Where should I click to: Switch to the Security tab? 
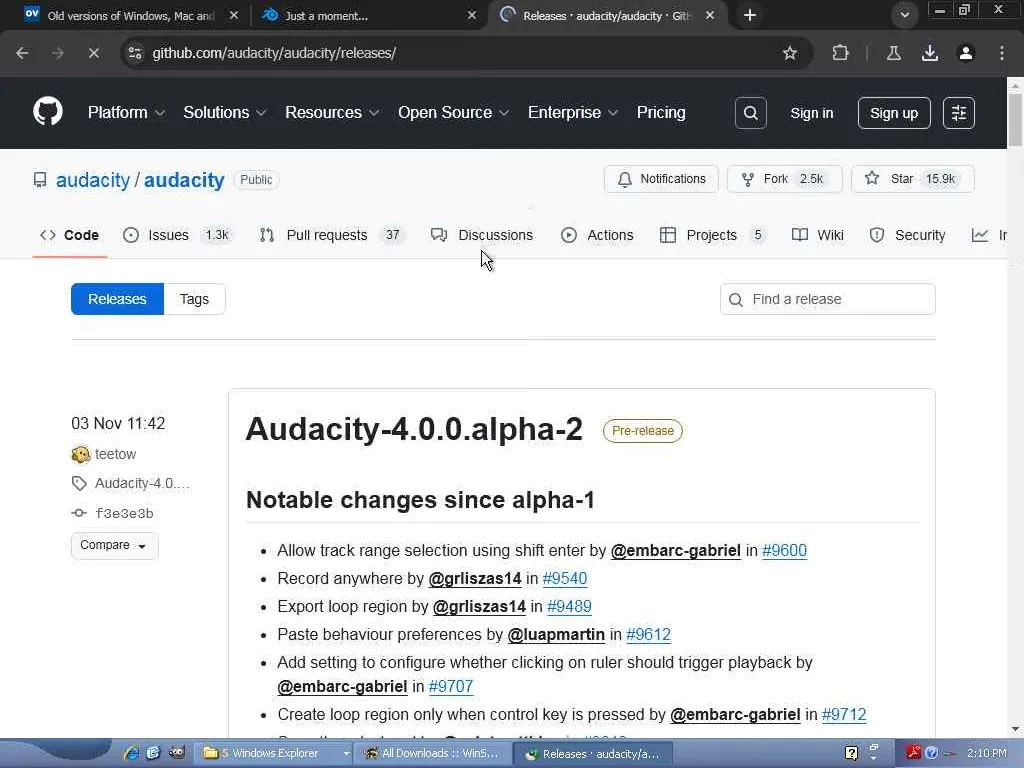908,235
